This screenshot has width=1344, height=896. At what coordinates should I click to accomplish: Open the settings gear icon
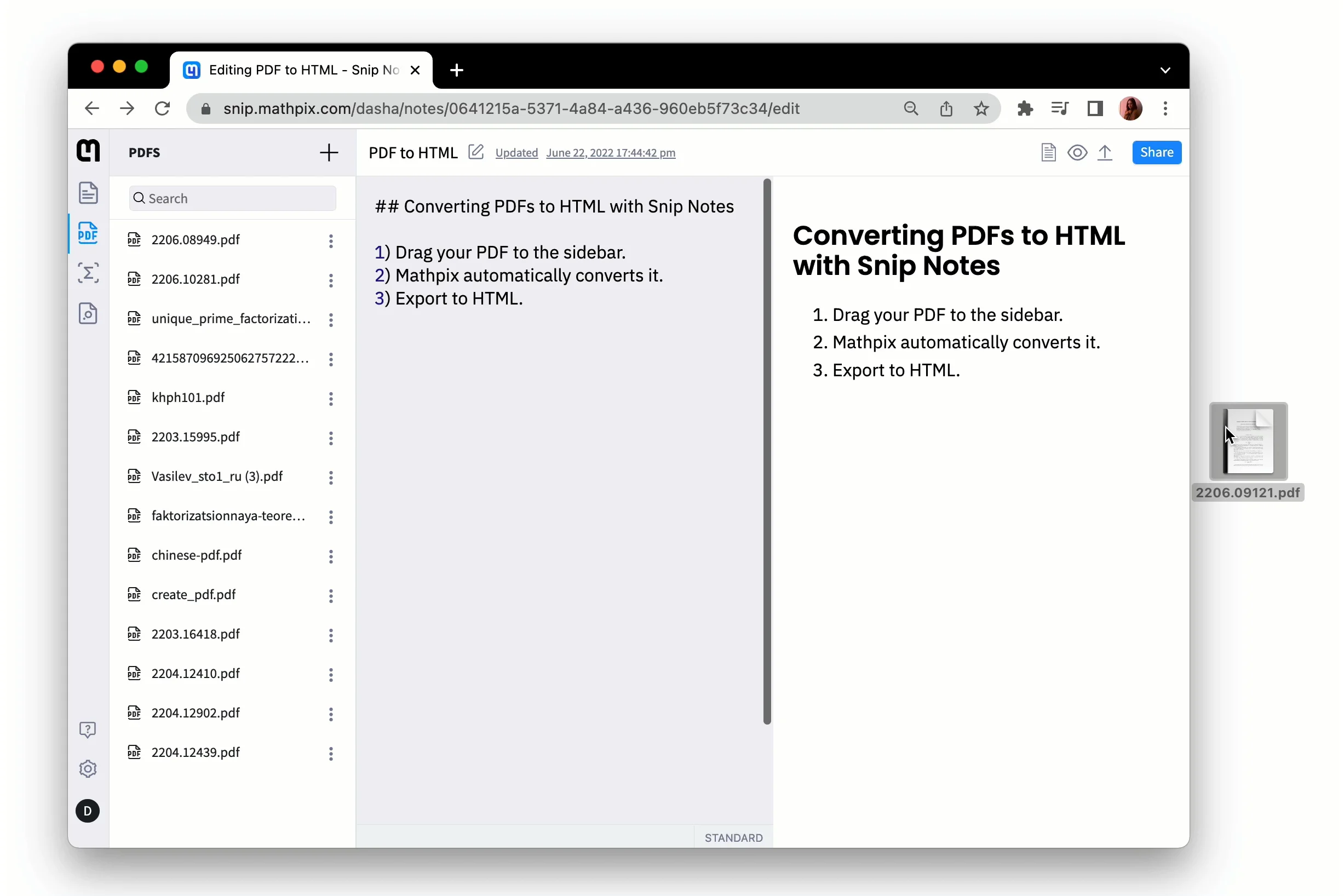point(88,769)
